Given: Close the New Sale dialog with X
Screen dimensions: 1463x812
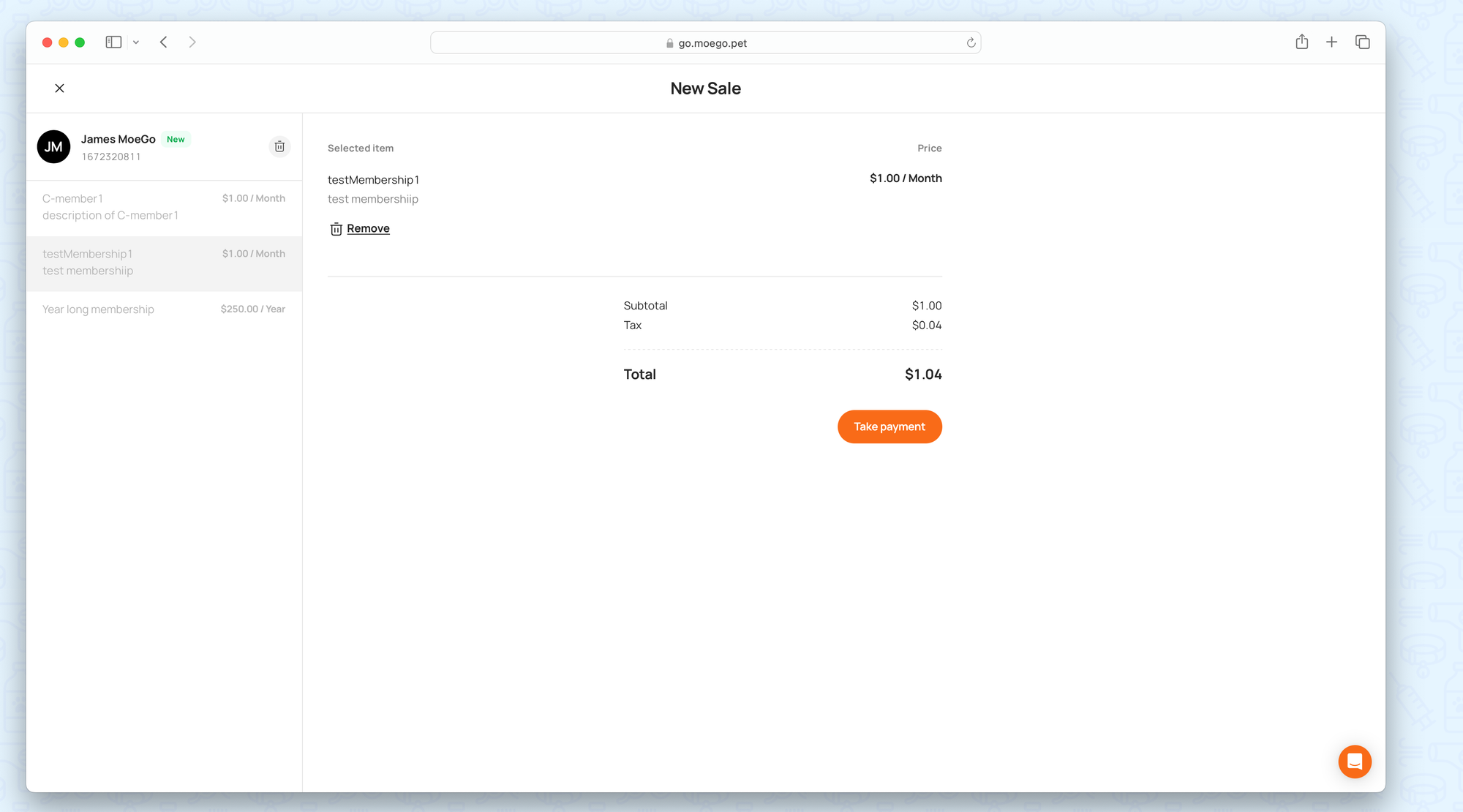Looking at the screenshot, I should 59,89.
